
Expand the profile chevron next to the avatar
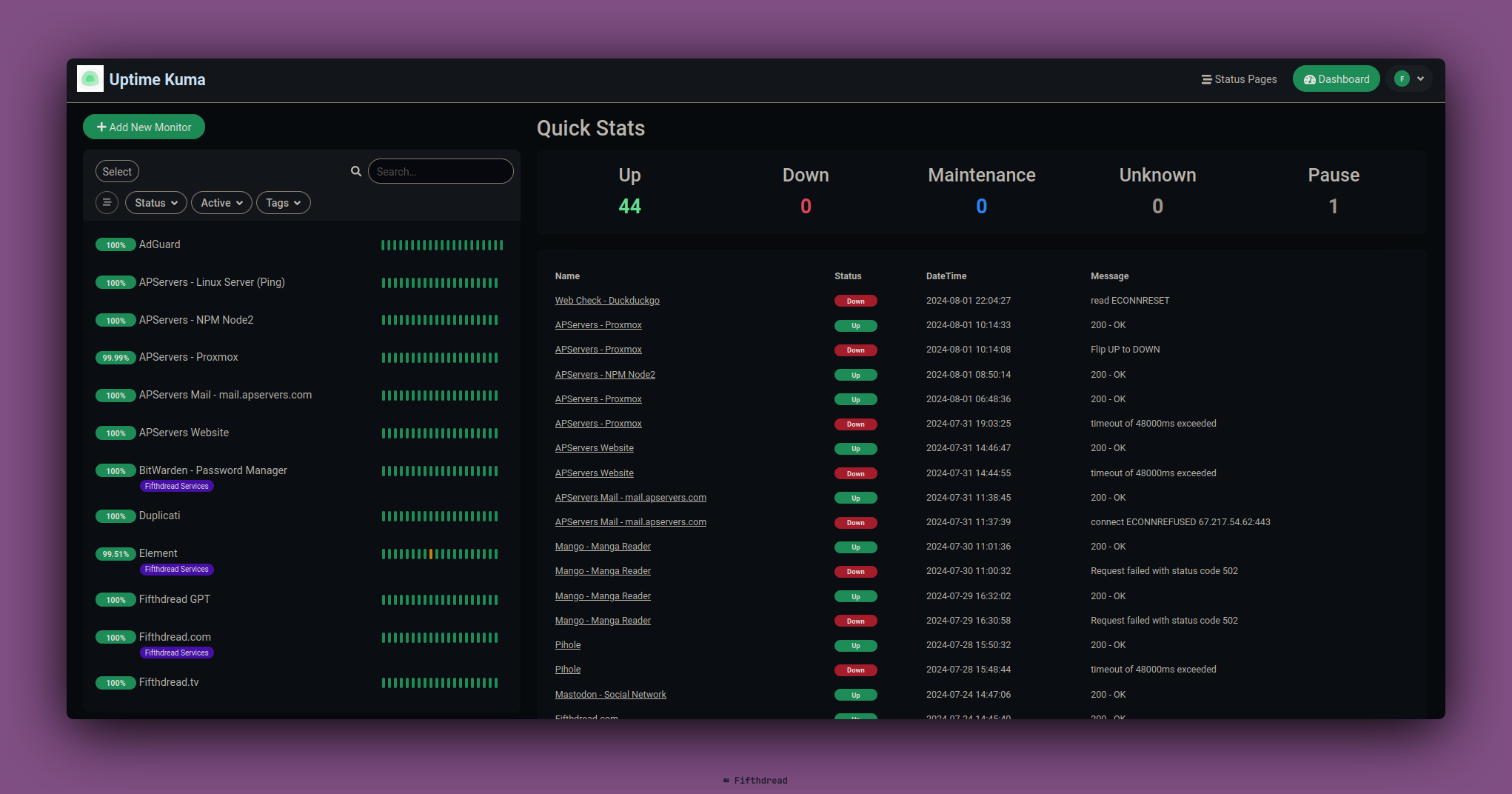[1421, 79]
